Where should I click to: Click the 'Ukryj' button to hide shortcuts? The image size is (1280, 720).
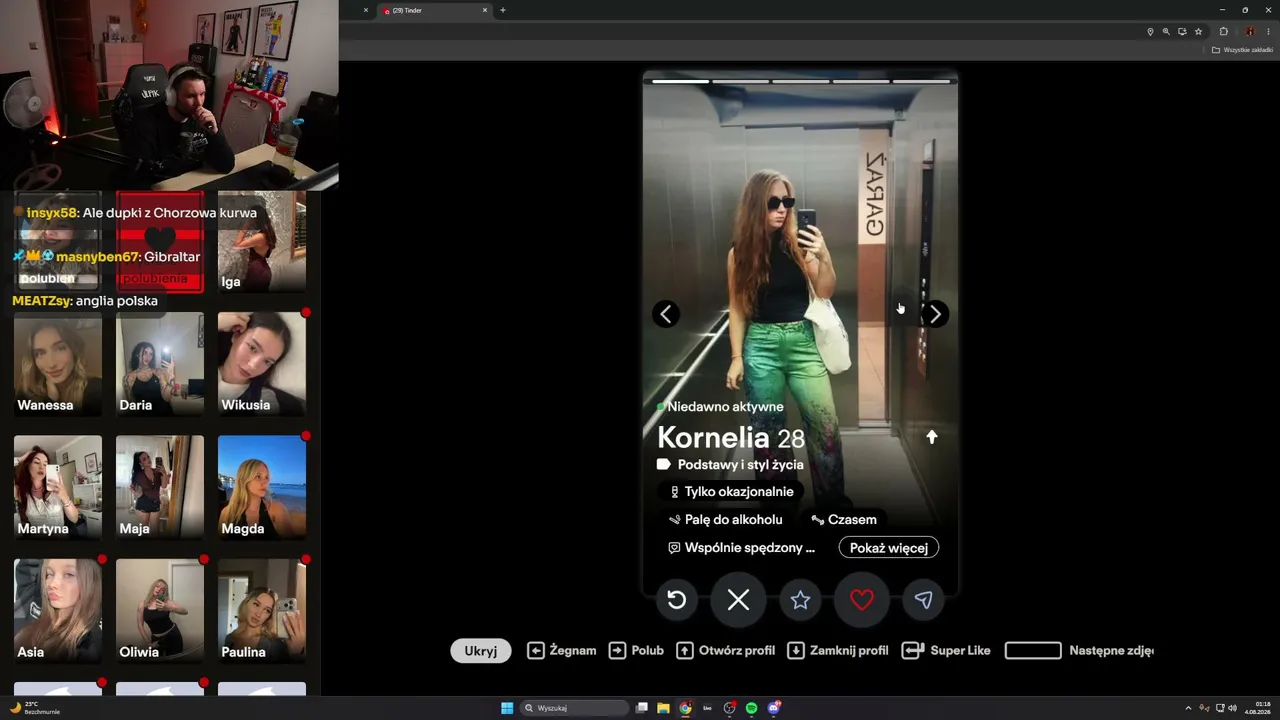coord(481,650)
